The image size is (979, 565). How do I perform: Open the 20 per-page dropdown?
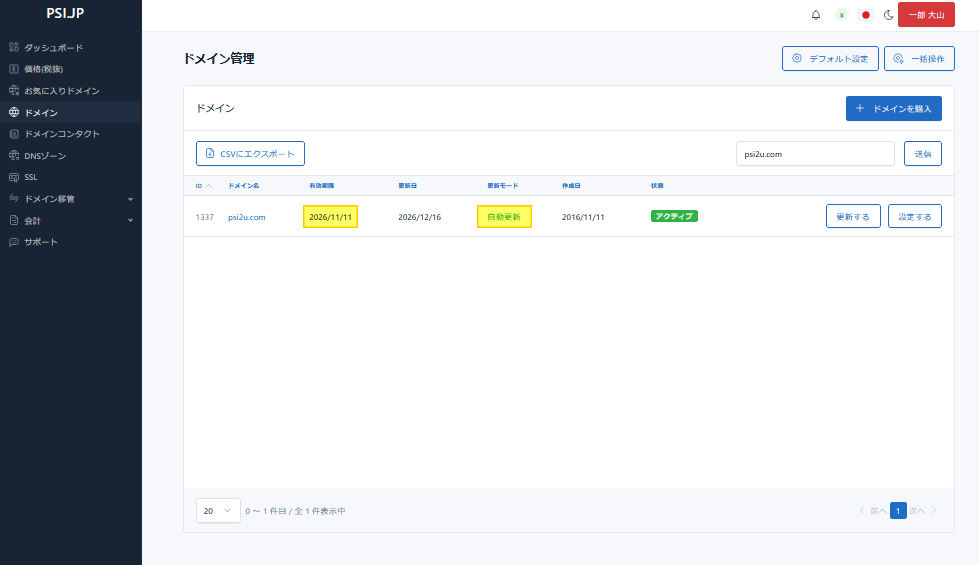pos(218,511)
